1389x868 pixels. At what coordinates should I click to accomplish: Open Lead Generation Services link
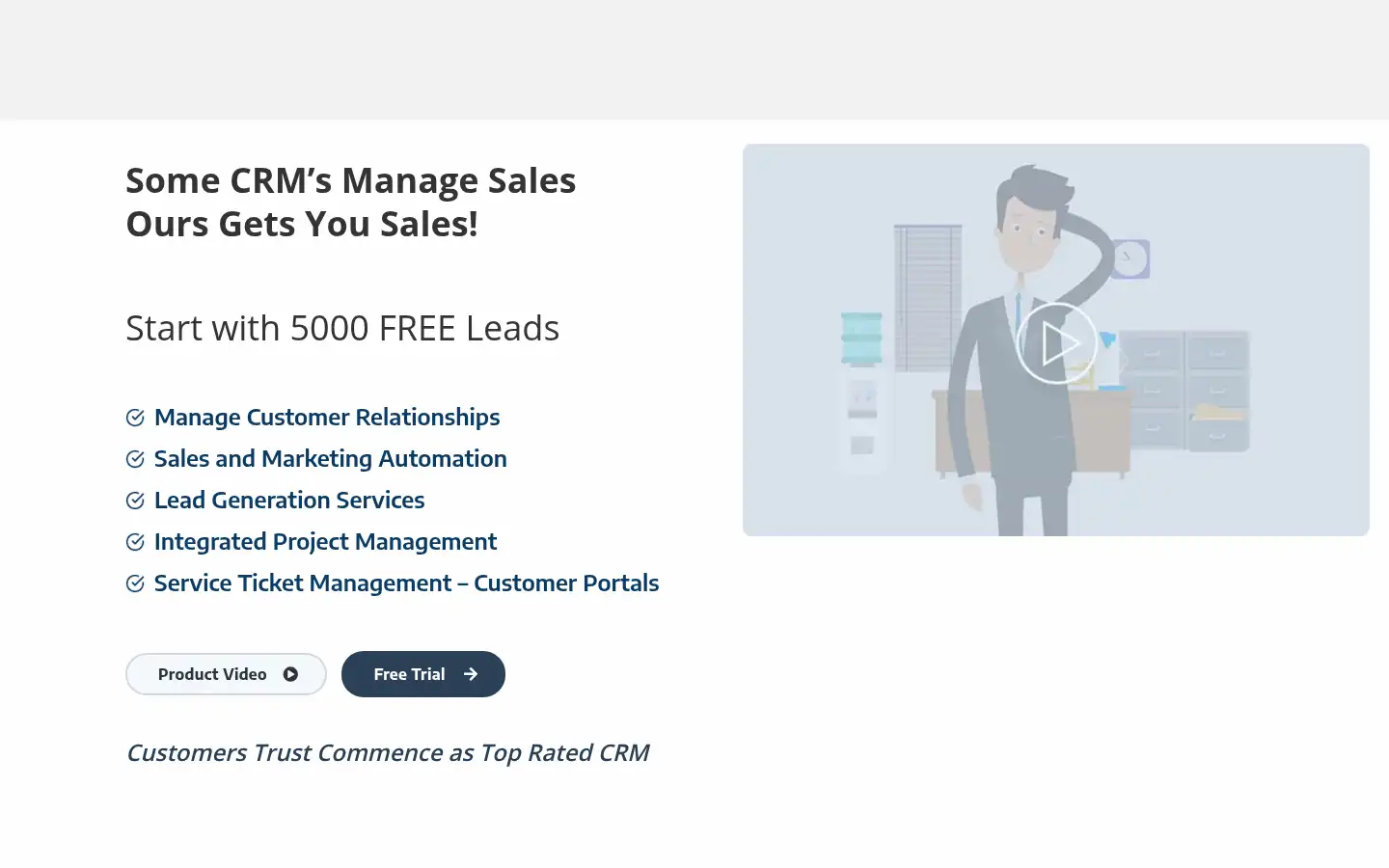pos(289,501)
